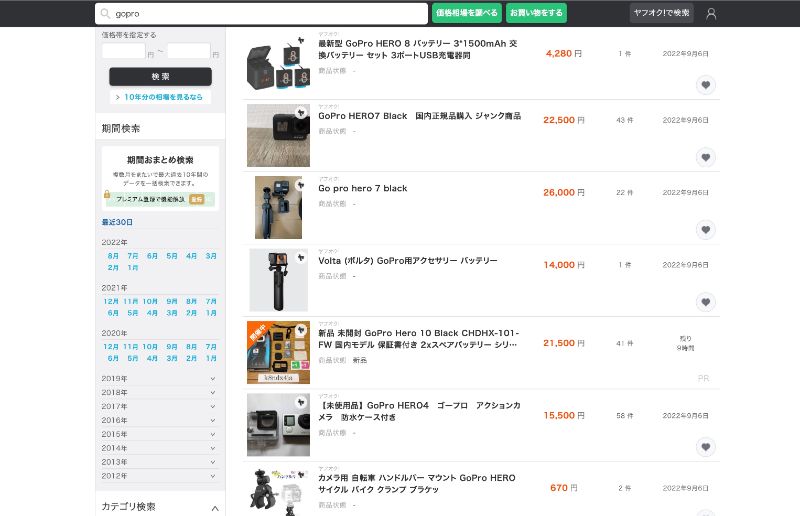The width and height of the screenshot is (800, 516).
Task: Select 6月 under 2022年
Action: tap(152, 256)
